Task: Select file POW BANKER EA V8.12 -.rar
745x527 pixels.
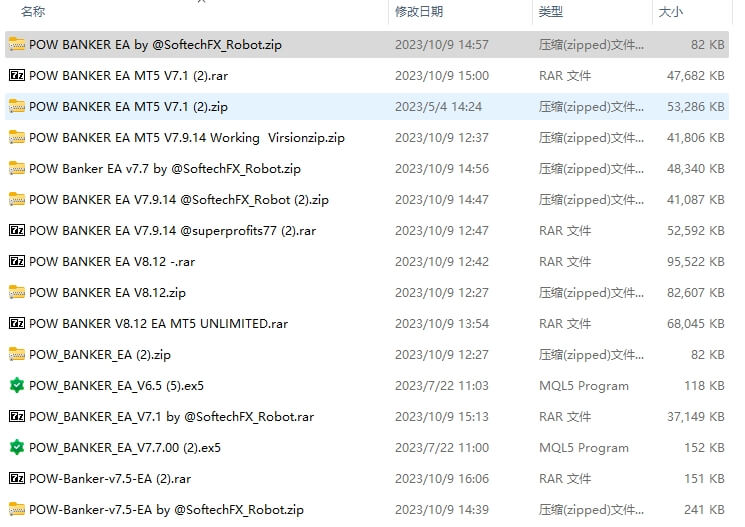Action: tap(112, 262)
